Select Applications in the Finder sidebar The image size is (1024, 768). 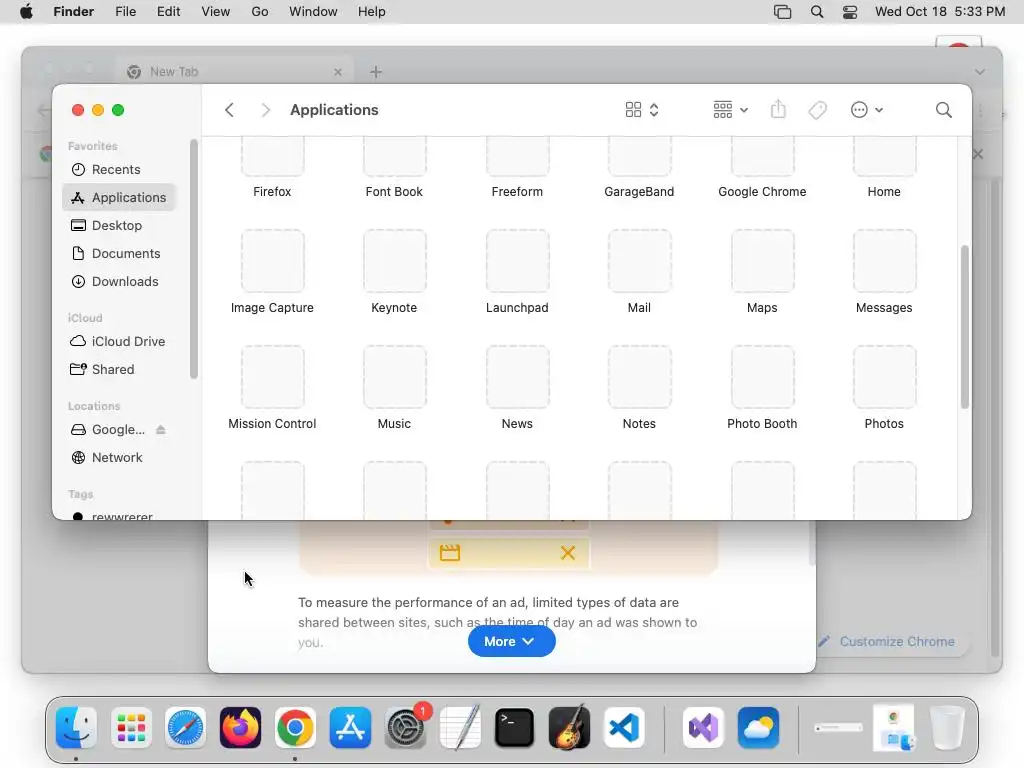click(x=119, y=197)
